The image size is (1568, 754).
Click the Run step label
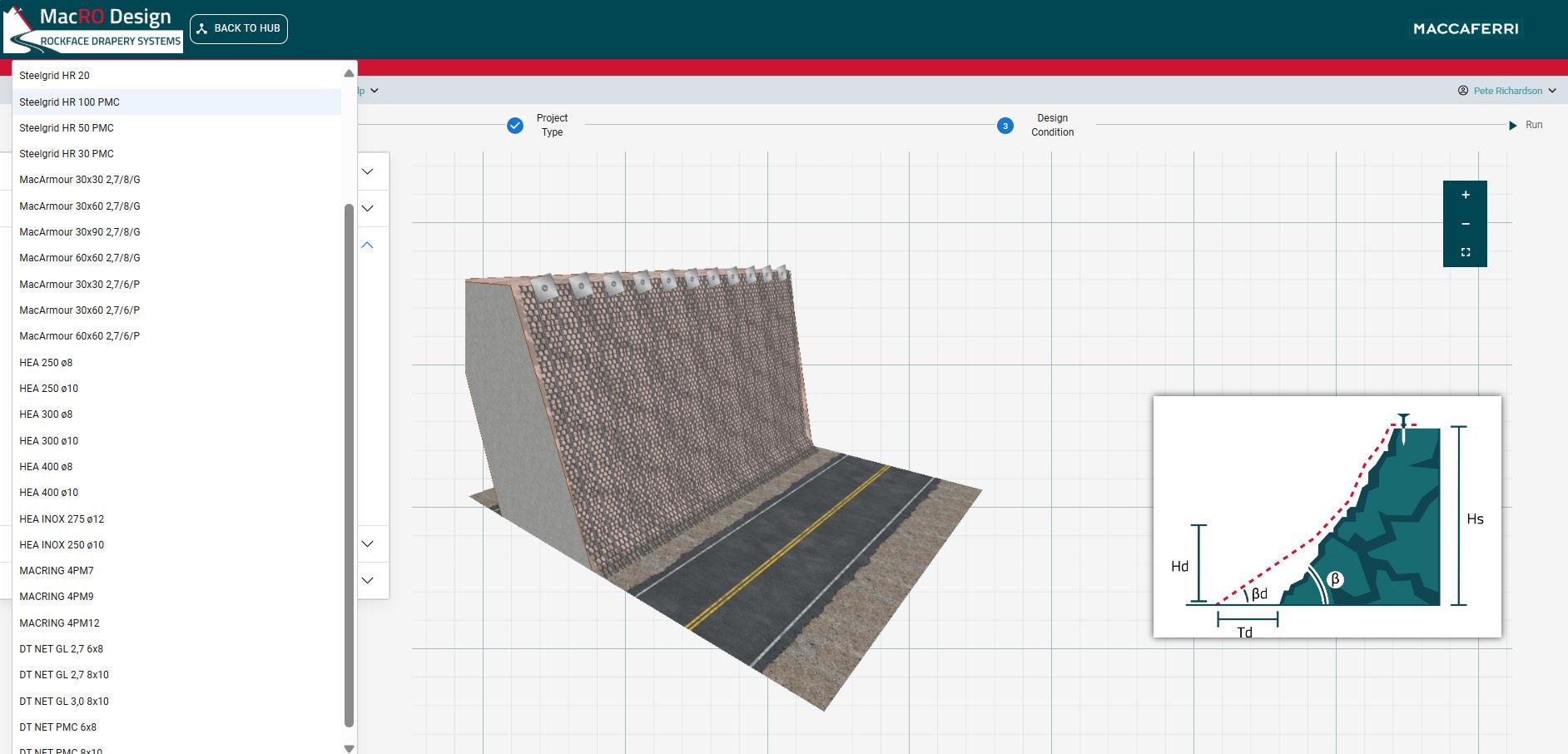(1534, 125)
